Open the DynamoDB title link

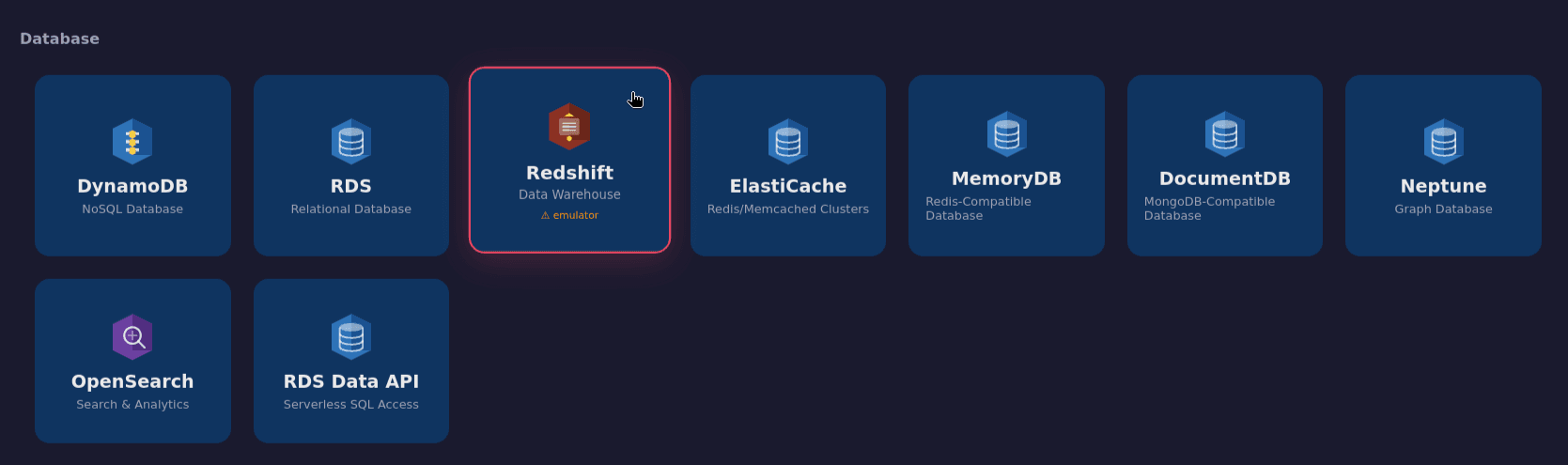pyautogui.click(x=132, y=186)
